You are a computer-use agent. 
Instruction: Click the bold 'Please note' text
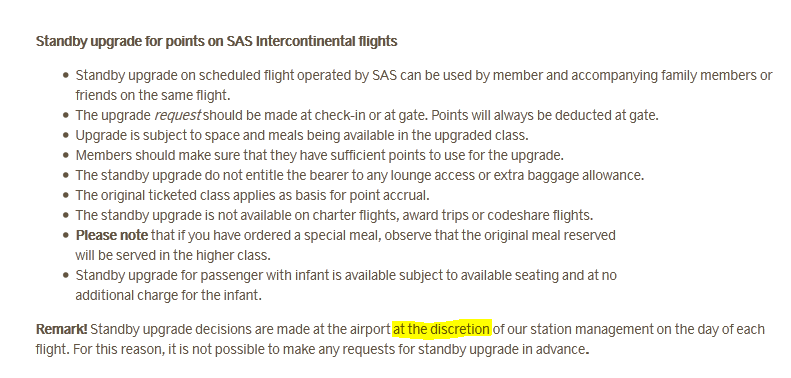111,236
